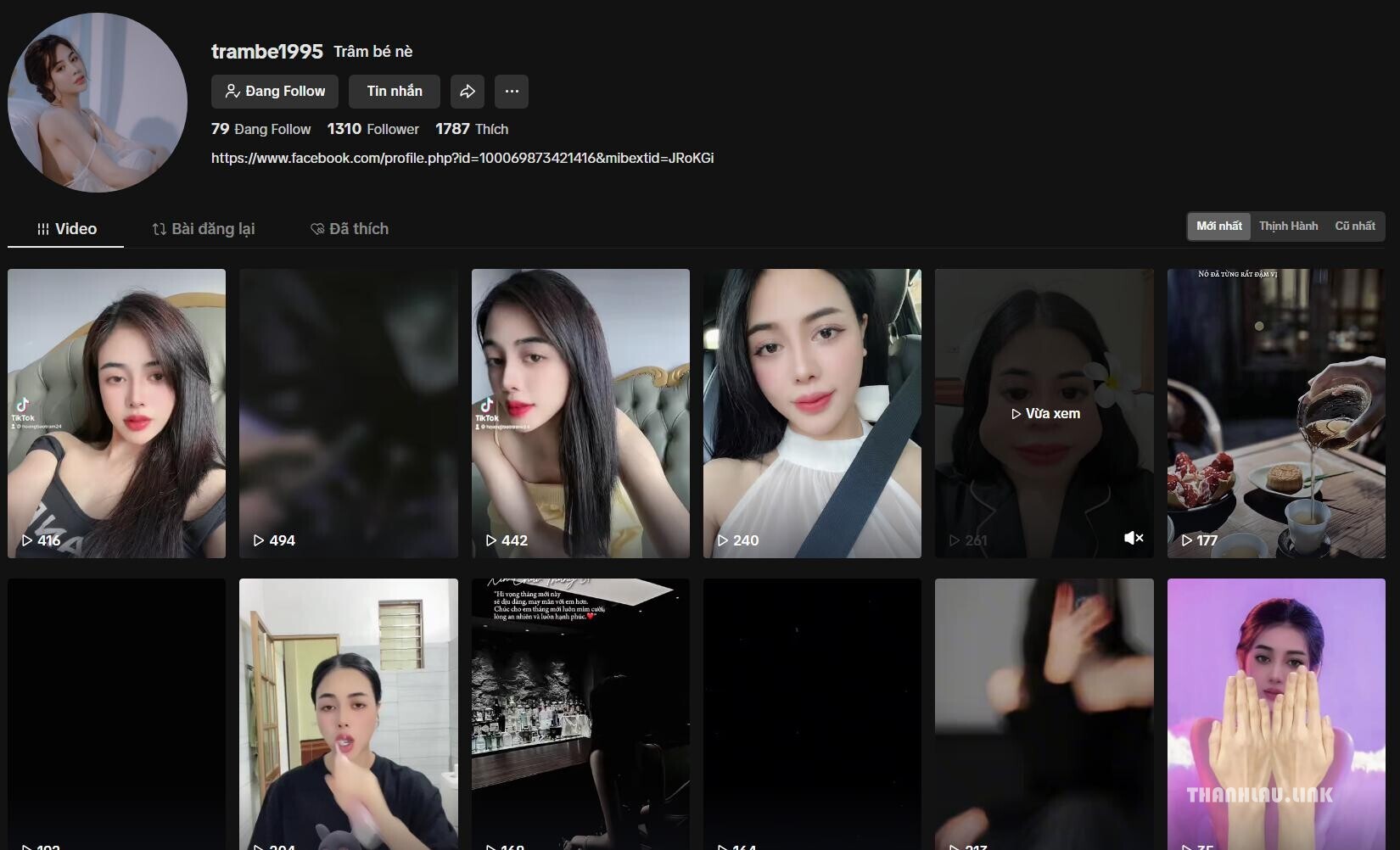Switch to Đã thích tab
Image resolution: width=1400 pixels, height=850 pixels.
pyautogui.click(x=350, y=229)
